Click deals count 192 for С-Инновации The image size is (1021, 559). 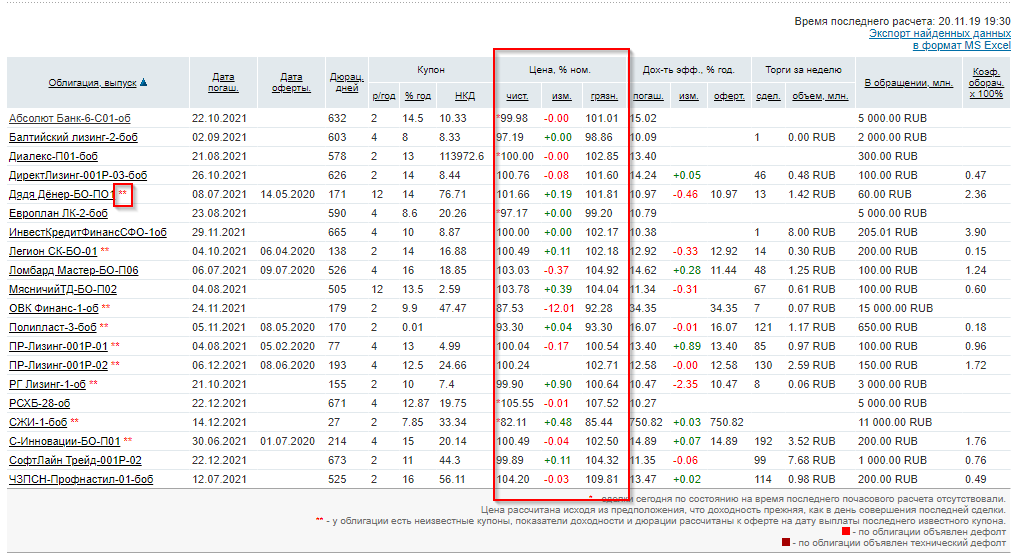click(763, 441)
